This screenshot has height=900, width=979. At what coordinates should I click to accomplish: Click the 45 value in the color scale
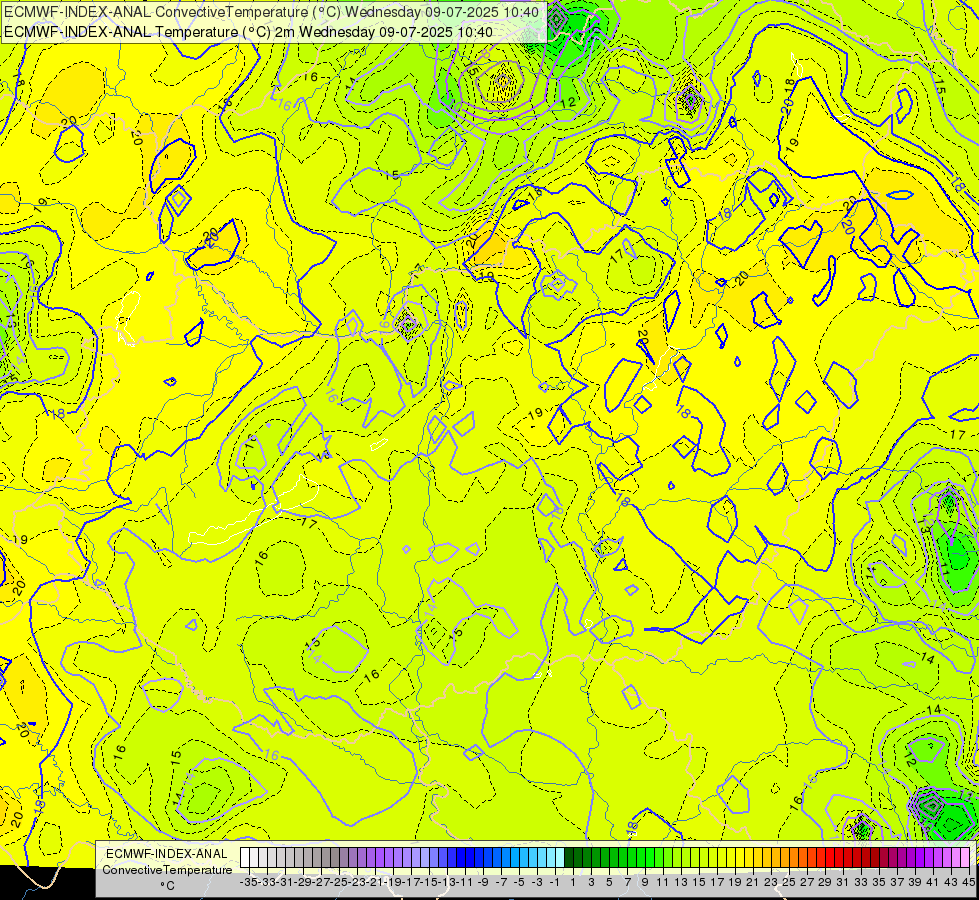968,882
